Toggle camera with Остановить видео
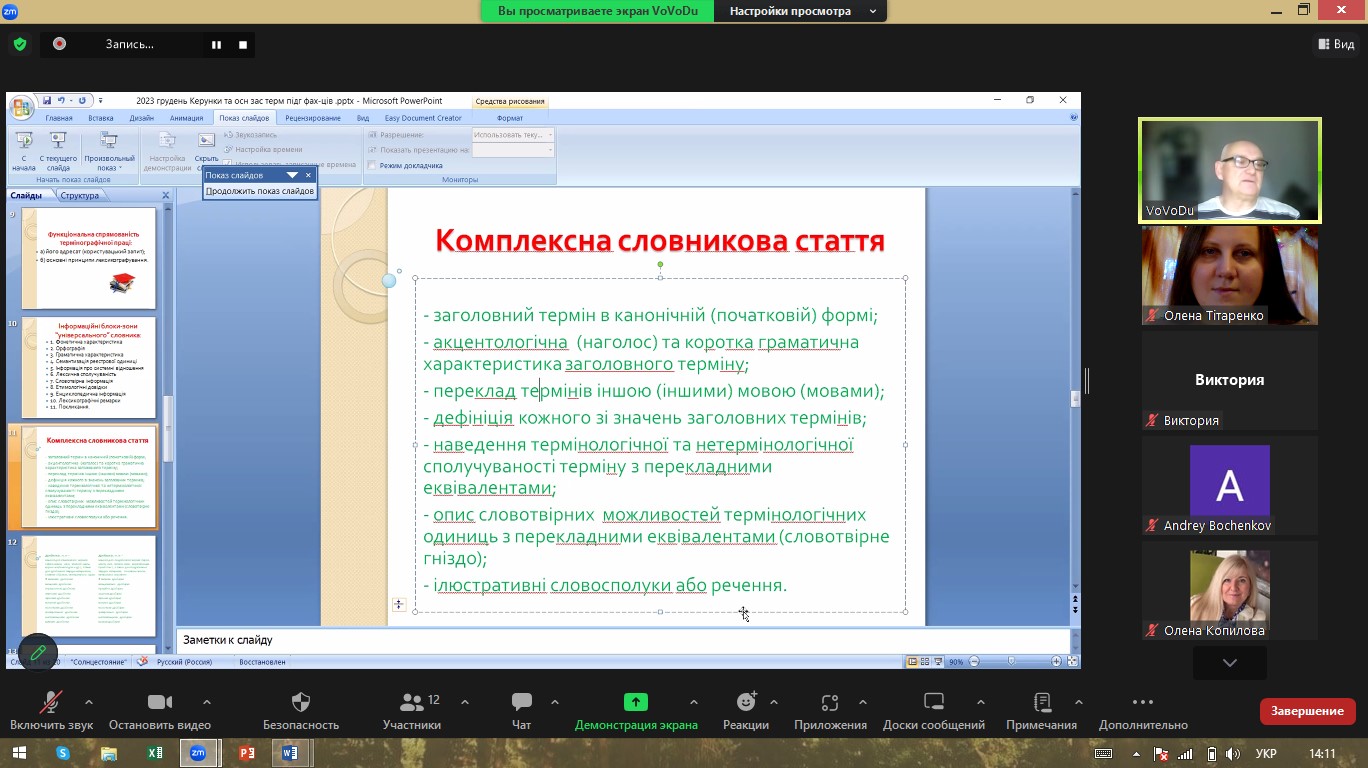The image size is (1368, 768). click(160, 702)
